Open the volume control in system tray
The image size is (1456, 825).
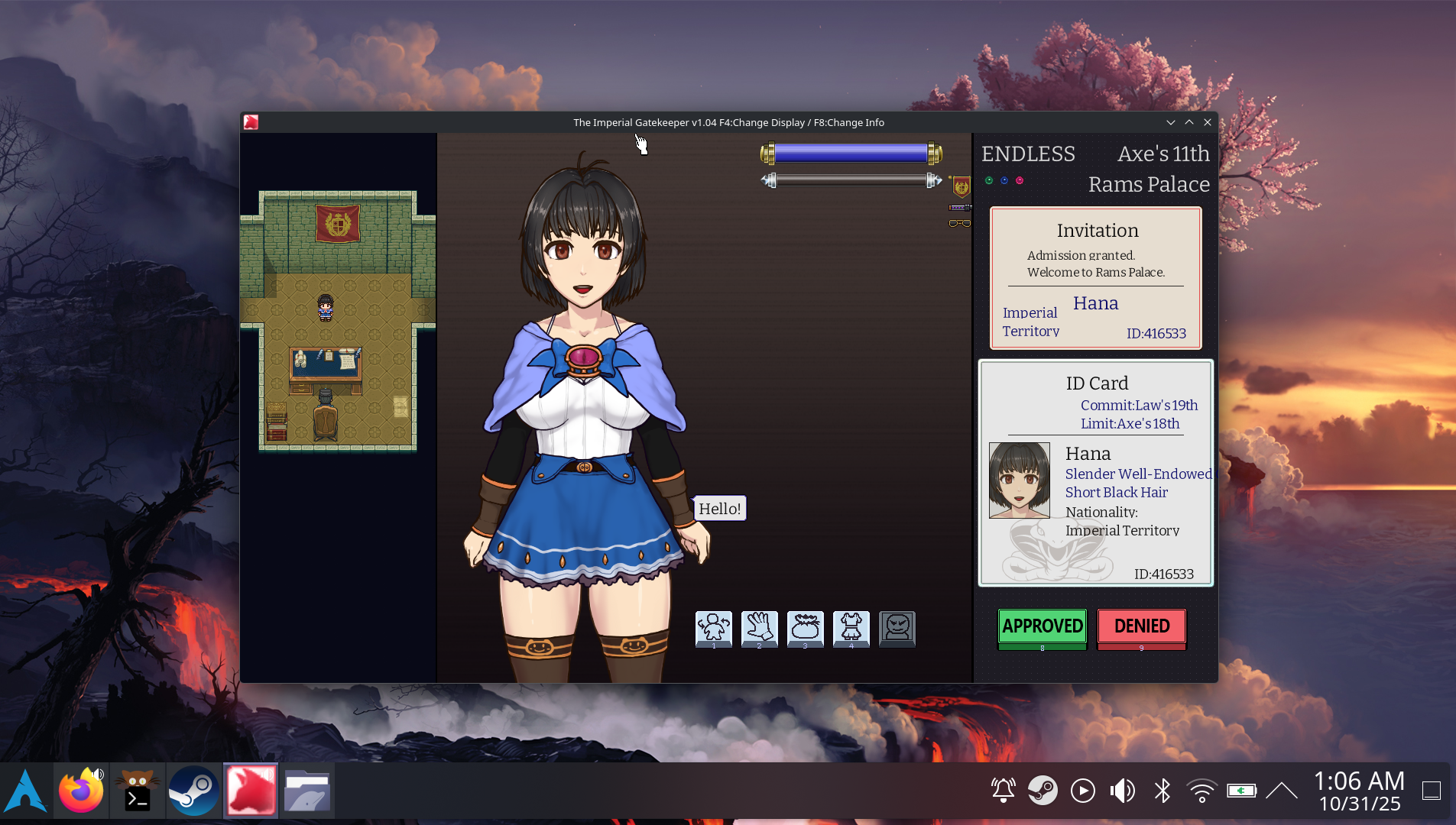tap(1123, 791)
